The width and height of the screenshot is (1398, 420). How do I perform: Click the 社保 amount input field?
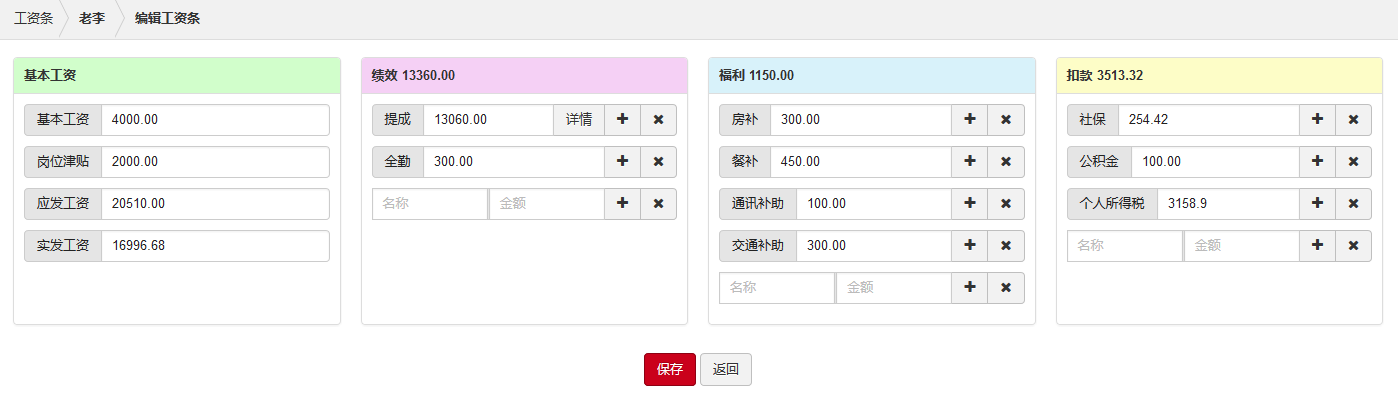tap(1208, 120)
